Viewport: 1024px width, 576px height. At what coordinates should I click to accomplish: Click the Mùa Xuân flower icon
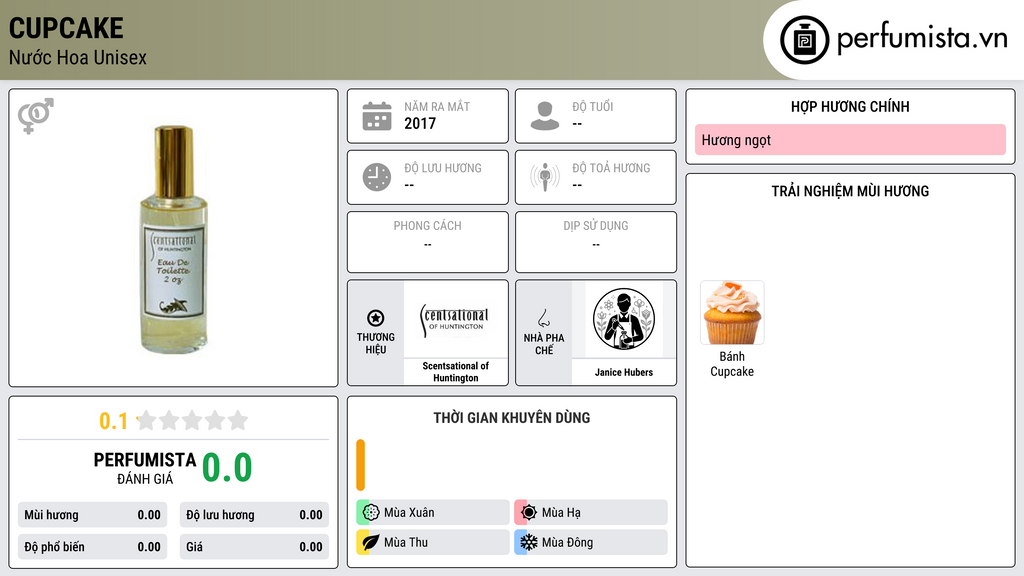pyautogui.click(x=371, y=513)
